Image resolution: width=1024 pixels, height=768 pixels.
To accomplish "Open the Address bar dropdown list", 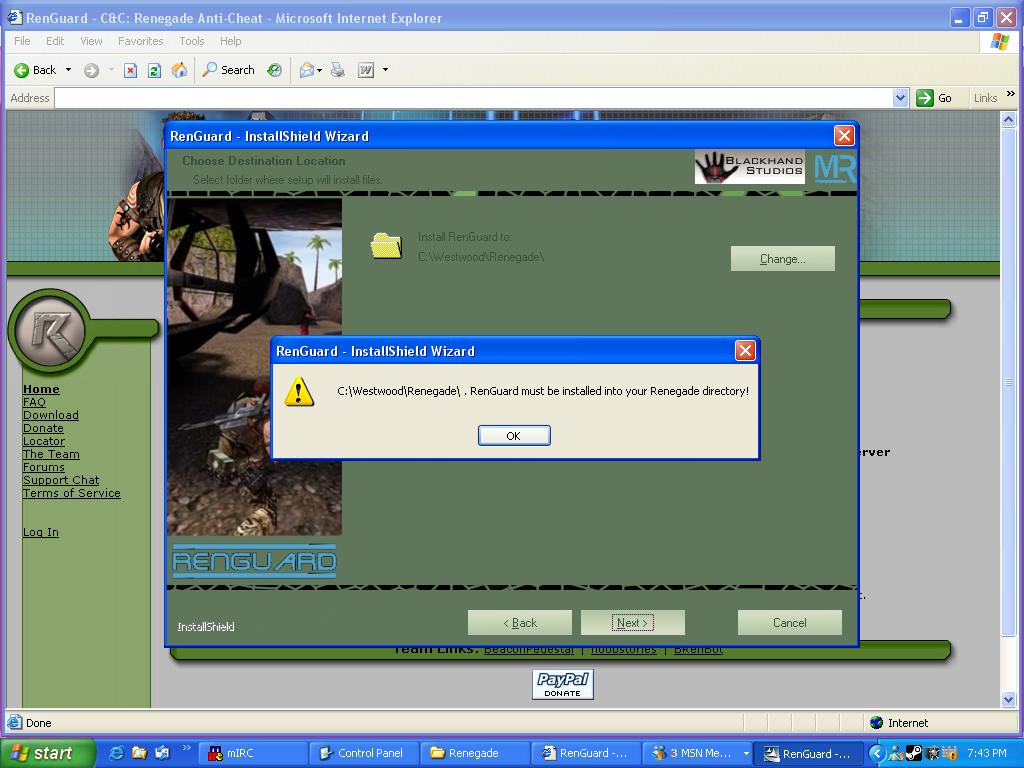I will (x=900, y=98).
